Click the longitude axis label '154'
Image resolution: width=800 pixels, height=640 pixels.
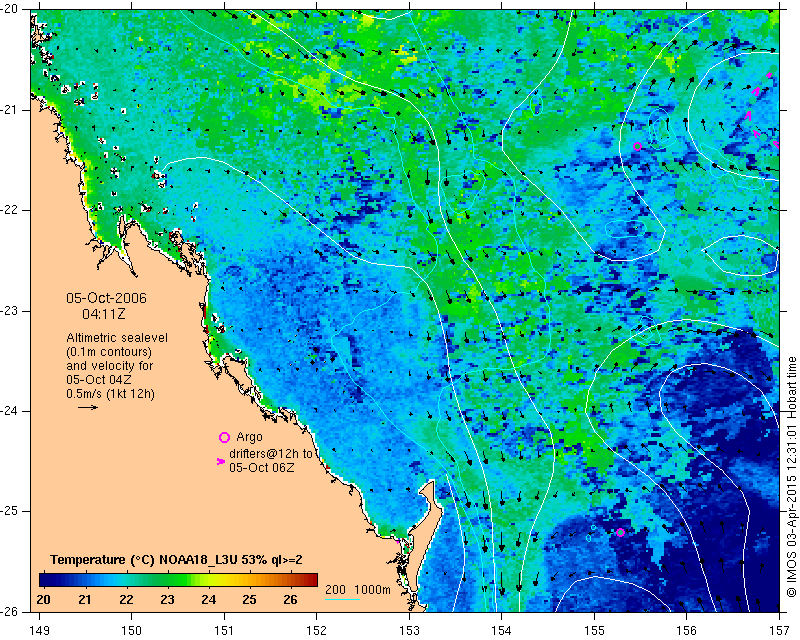[x=502, y=630]
